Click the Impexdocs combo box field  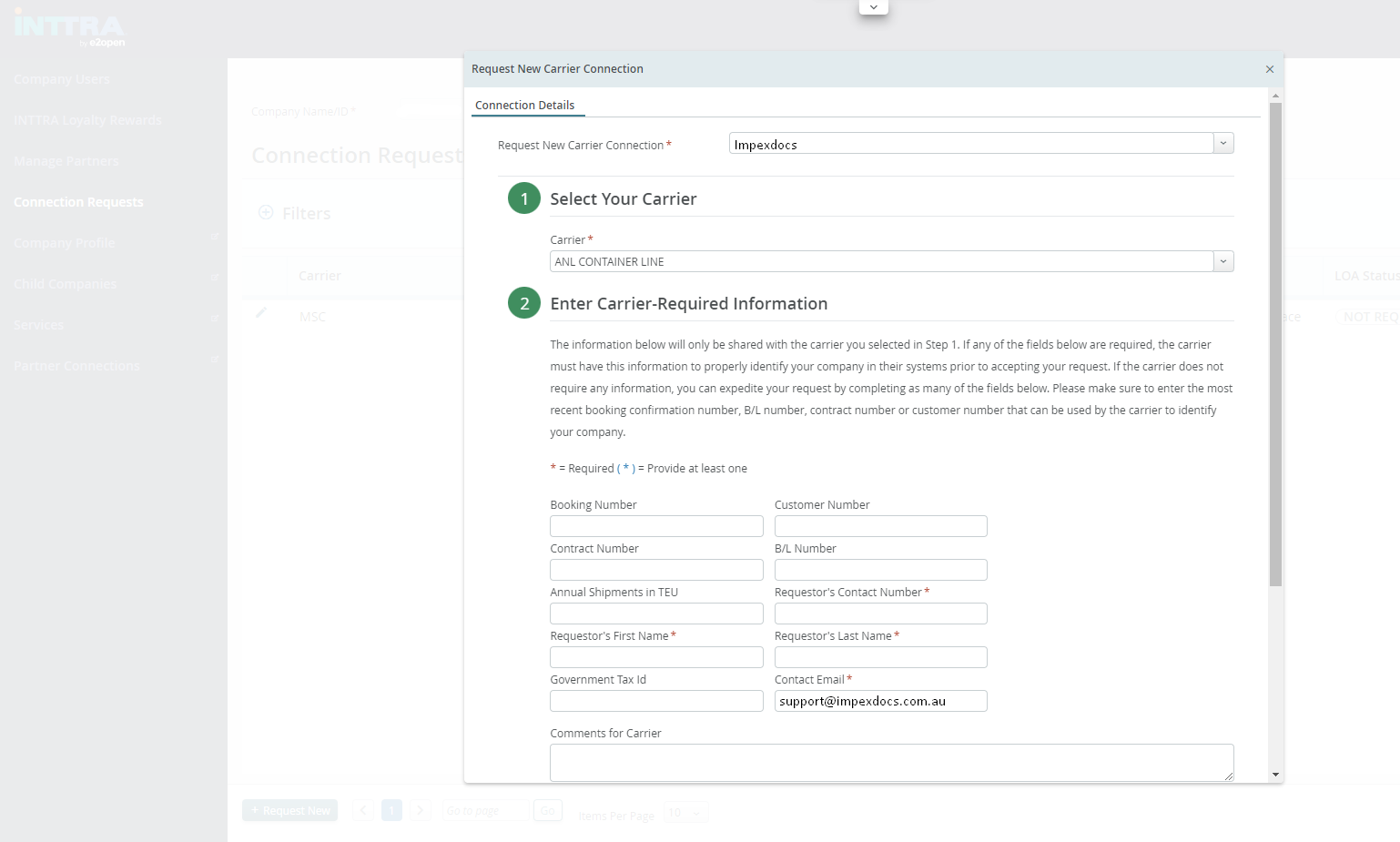971,143
